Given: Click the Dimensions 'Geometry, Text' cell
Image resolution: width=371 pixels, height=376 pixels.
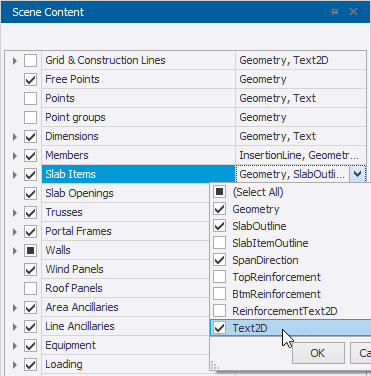Looking at the screenshot, I should [301, 136].
